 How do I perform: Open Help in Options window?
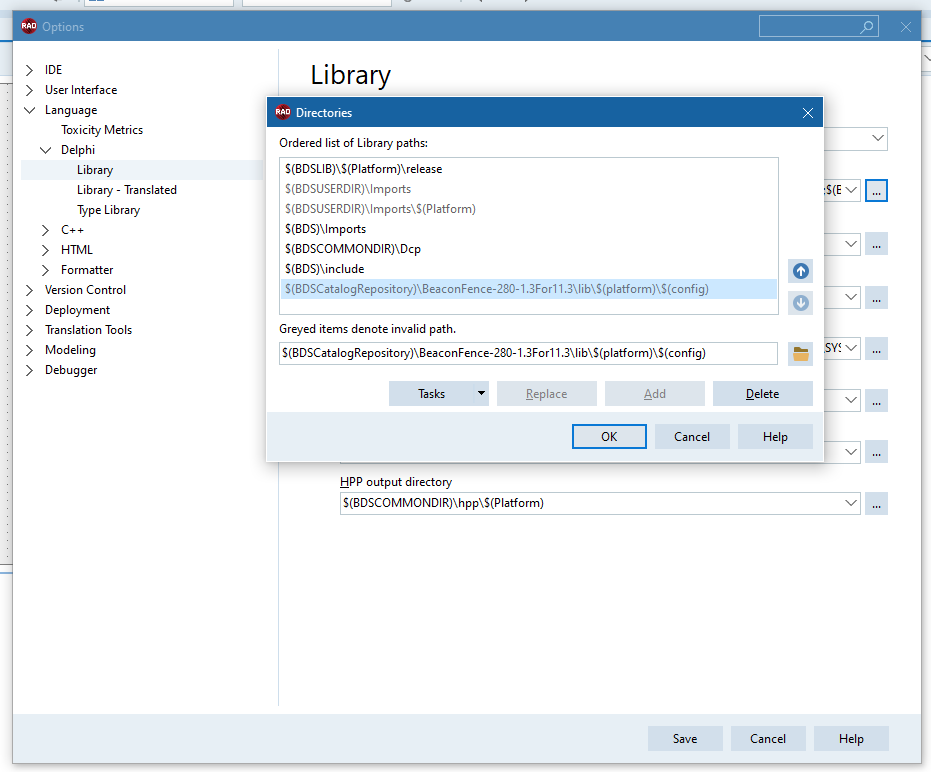(x=851, y=739)
